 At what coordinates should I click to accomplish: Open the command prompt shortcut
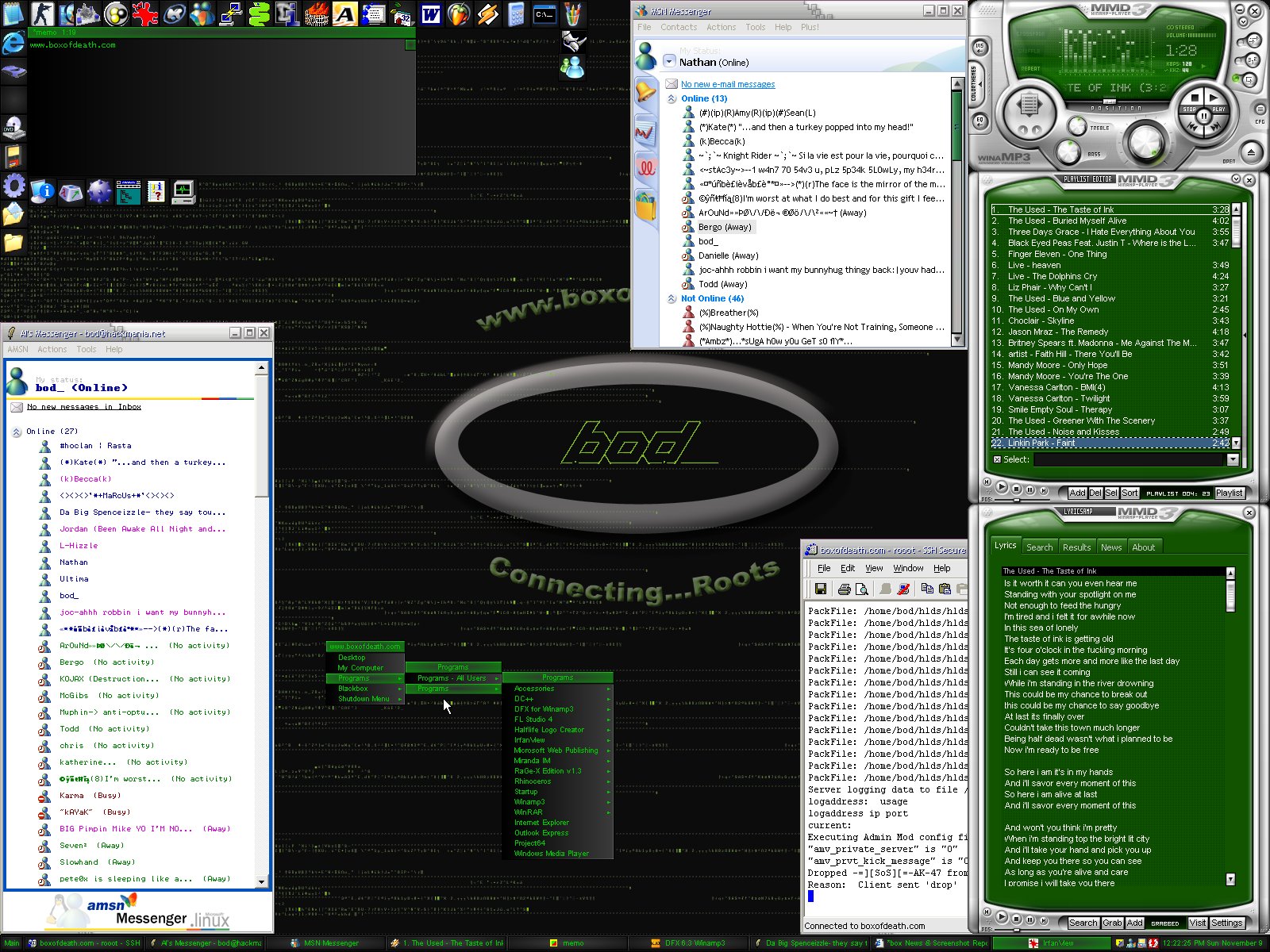point(545,14)
